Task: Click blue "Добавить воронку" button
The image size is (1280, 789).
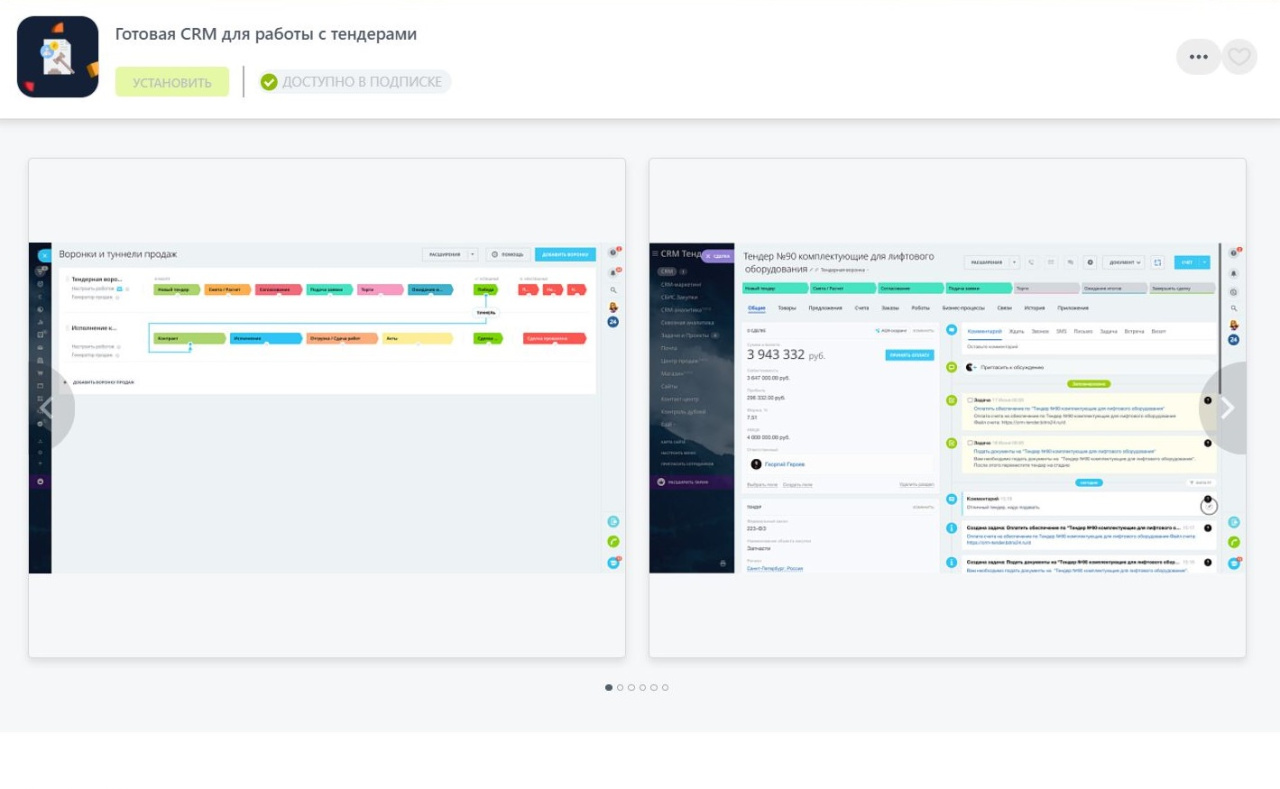Action: 565,255
